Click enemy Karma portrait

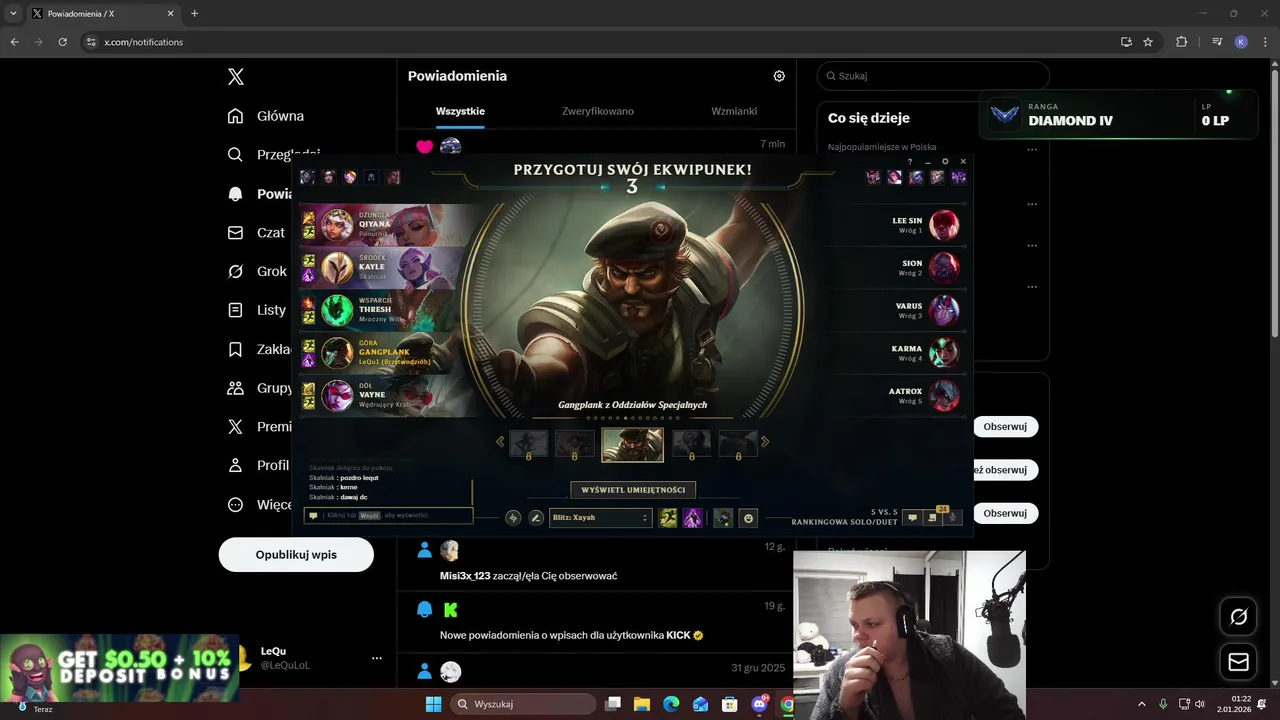click(944, 353)
